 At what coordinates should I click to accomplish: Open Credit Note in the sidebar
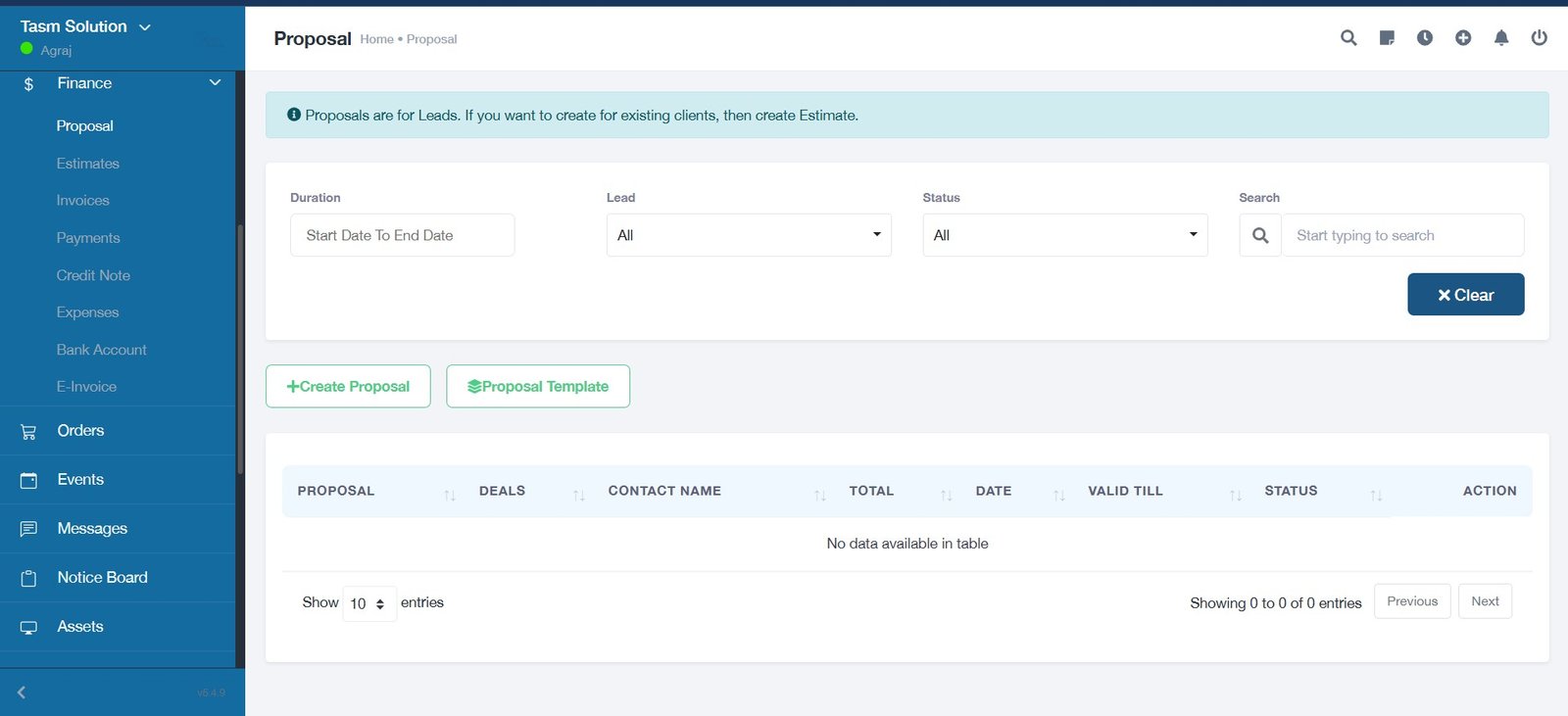93,275
